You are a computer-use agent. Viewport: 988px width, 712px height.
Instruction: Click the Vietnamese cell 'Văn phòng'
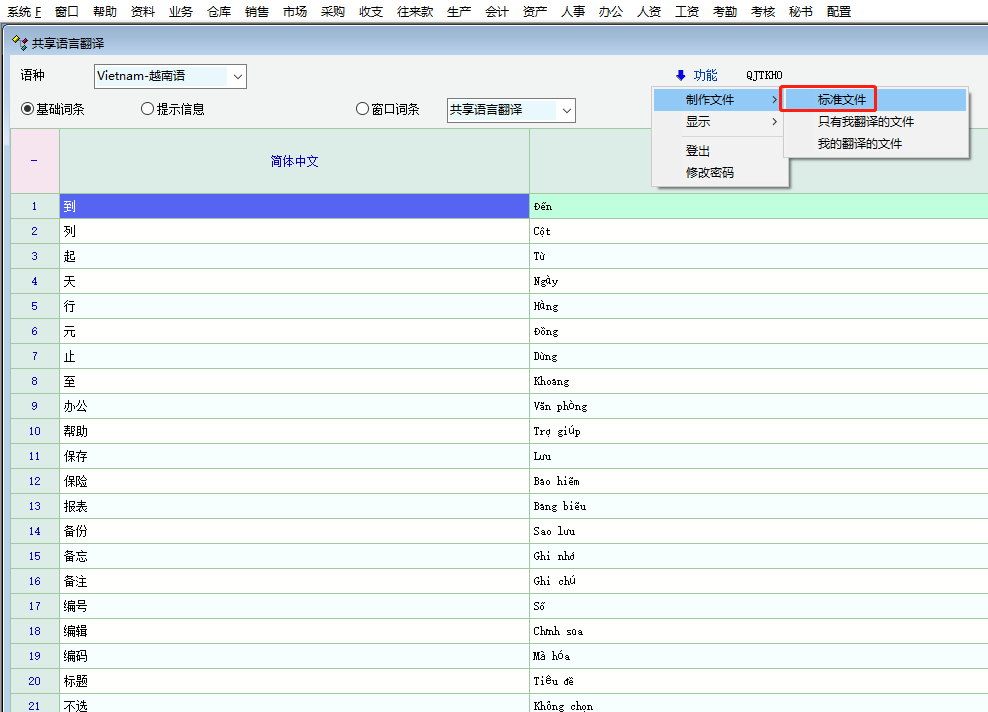(x=560, y=406)
